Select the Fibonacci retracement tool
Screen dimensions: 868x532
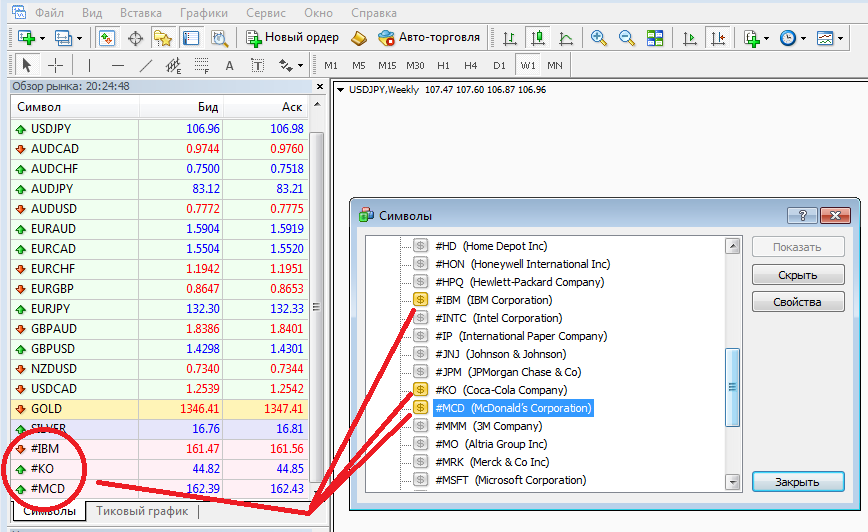coord(202,65)
